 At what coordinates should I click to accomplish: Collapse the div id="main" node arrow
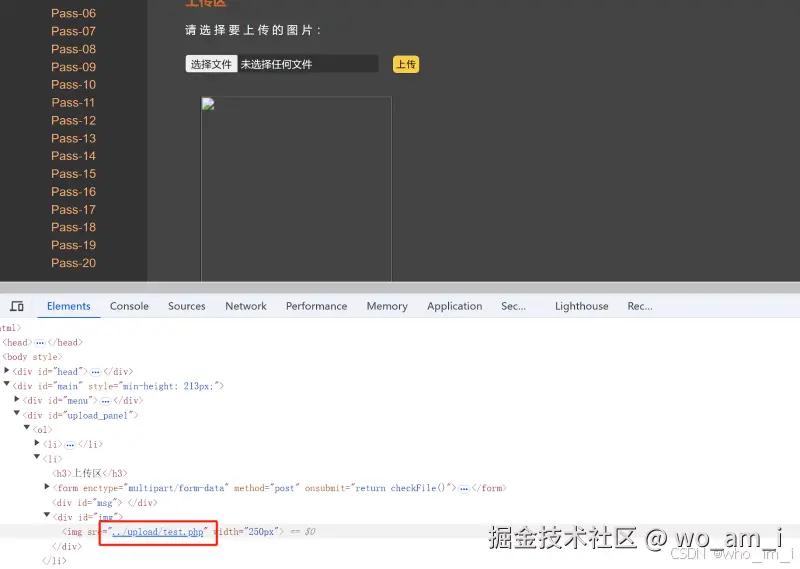coord(7,385)
